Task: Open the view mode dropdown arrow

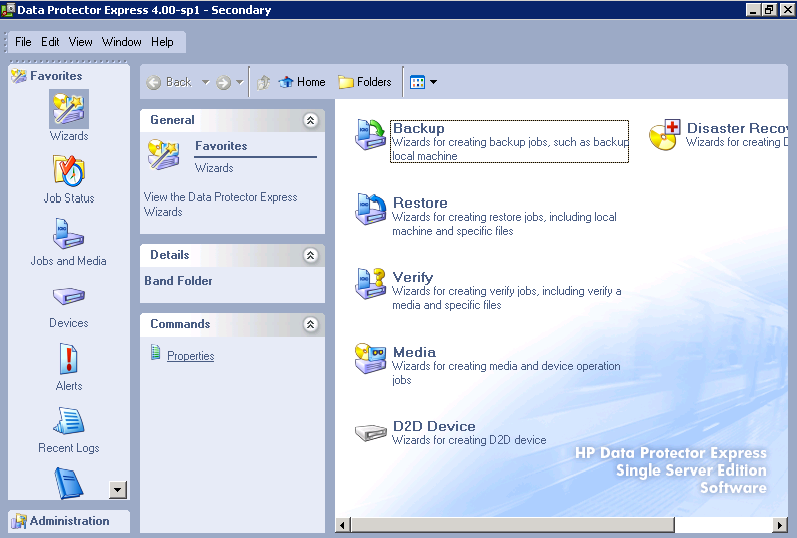Action: [434, 82]
